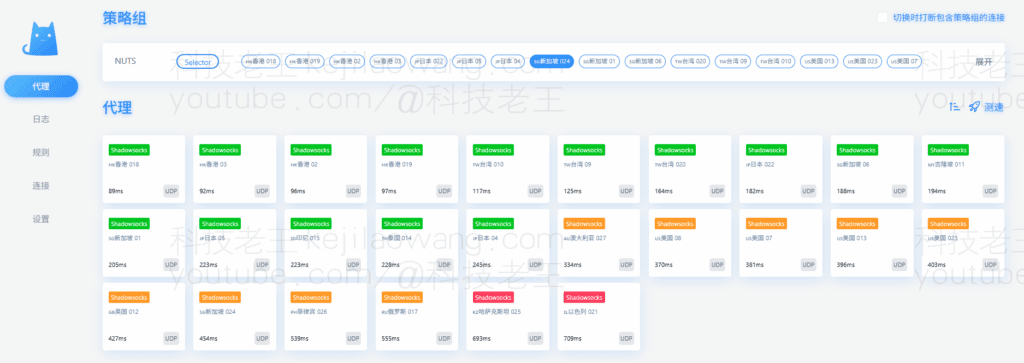The width and height of the screenshot is (1024, 363).
Task: Click UDP badge on 印尼 015 card
Action: (x=353, y=265)
